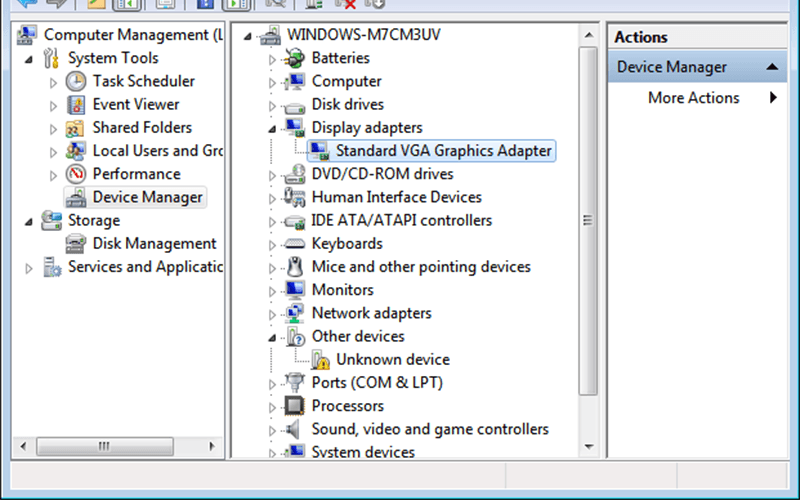This screenshot has width=800, height=500.
Task: Click the Processors chip icon
Action: click(x=294, y=406)
